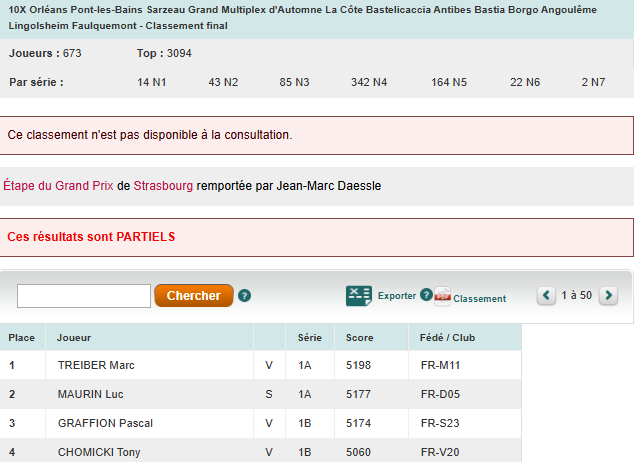Go to previous page of results
Image resolution: width=642 pixels, height=462 pixels.
tap(546, 295)
